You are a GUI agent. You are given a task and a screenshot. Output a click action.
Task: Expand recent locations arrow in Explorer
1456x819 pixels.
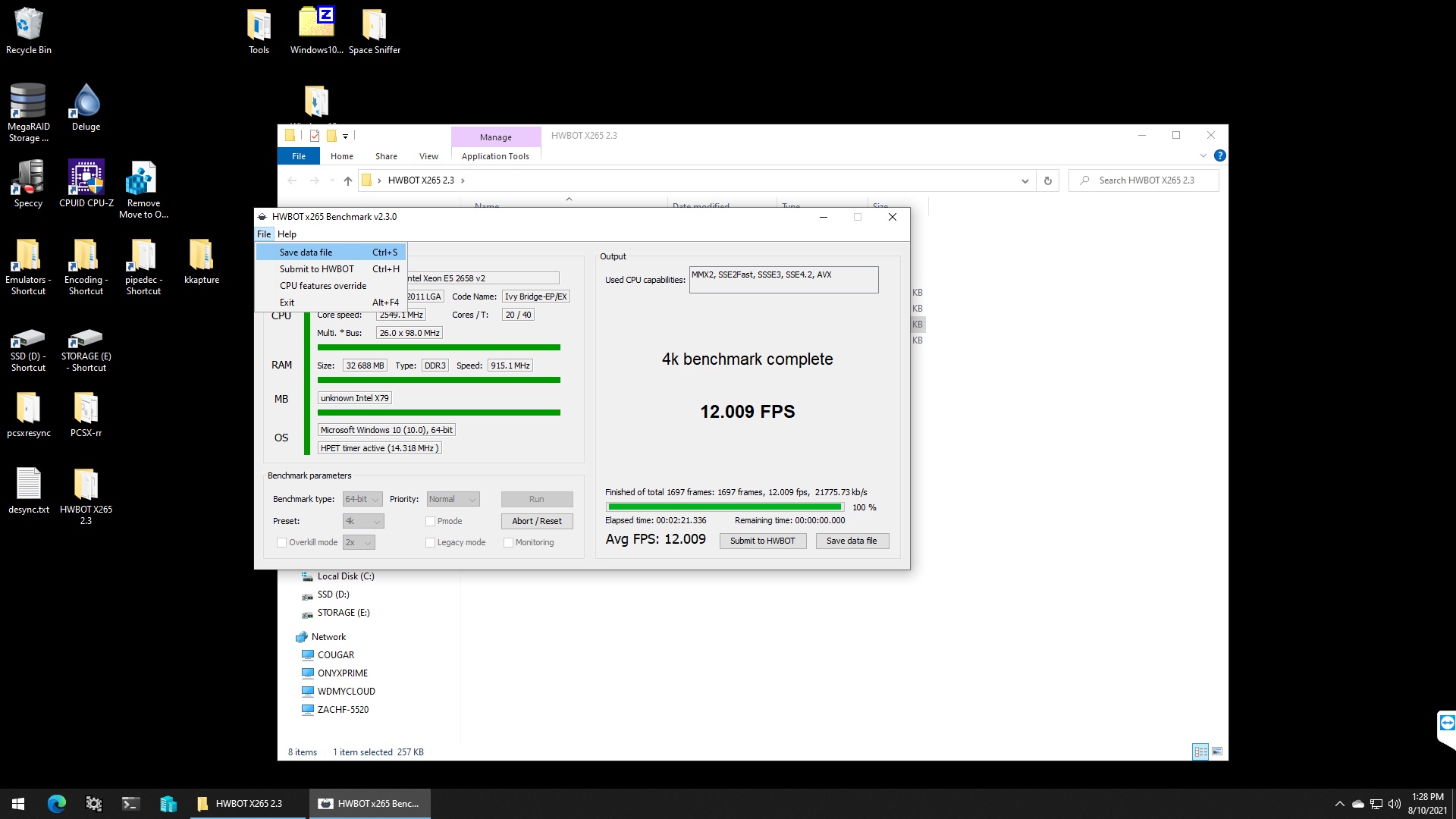point(332,180)
